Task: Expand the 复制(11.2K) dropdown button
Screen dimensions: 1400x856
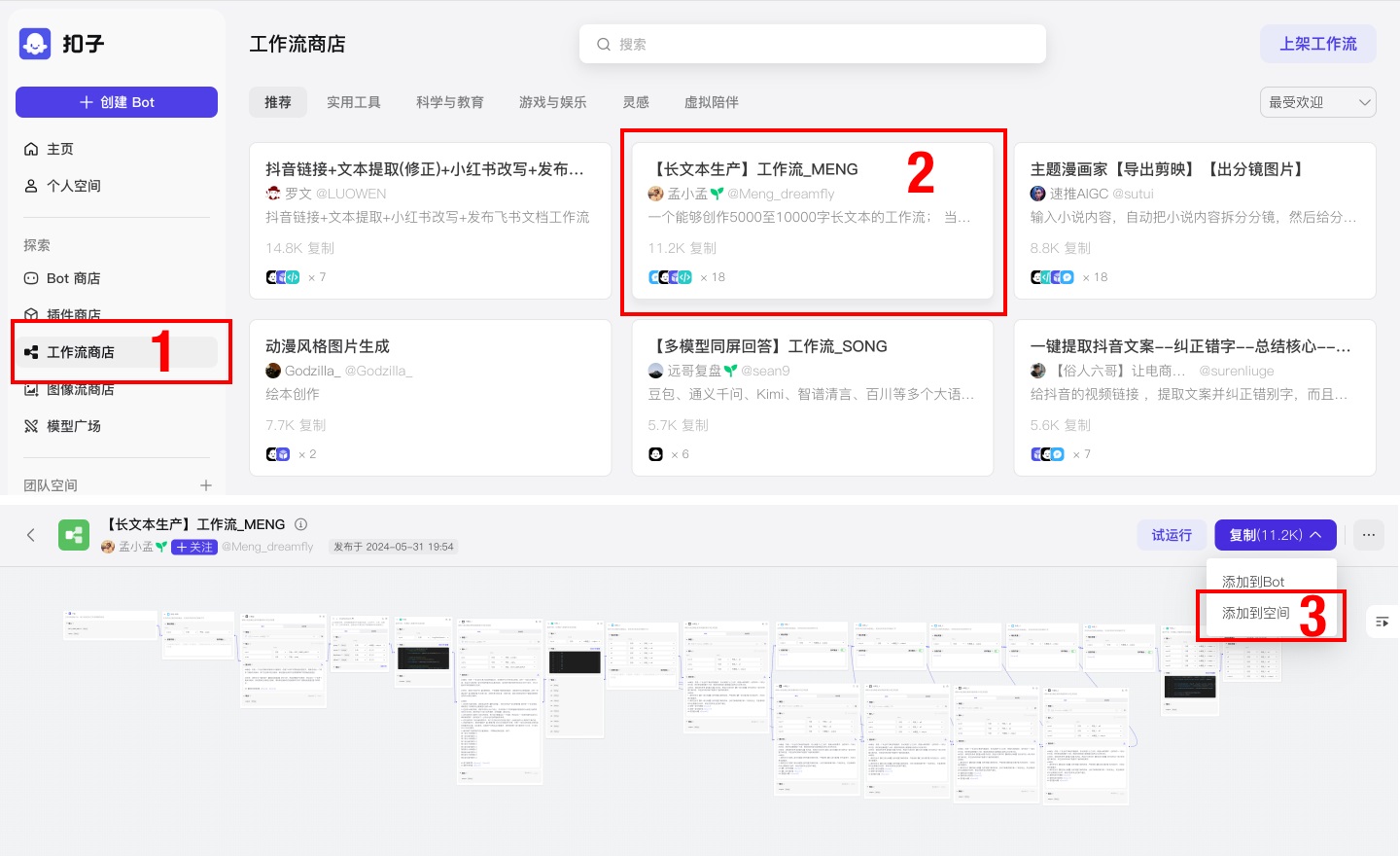Action: 1276,535
